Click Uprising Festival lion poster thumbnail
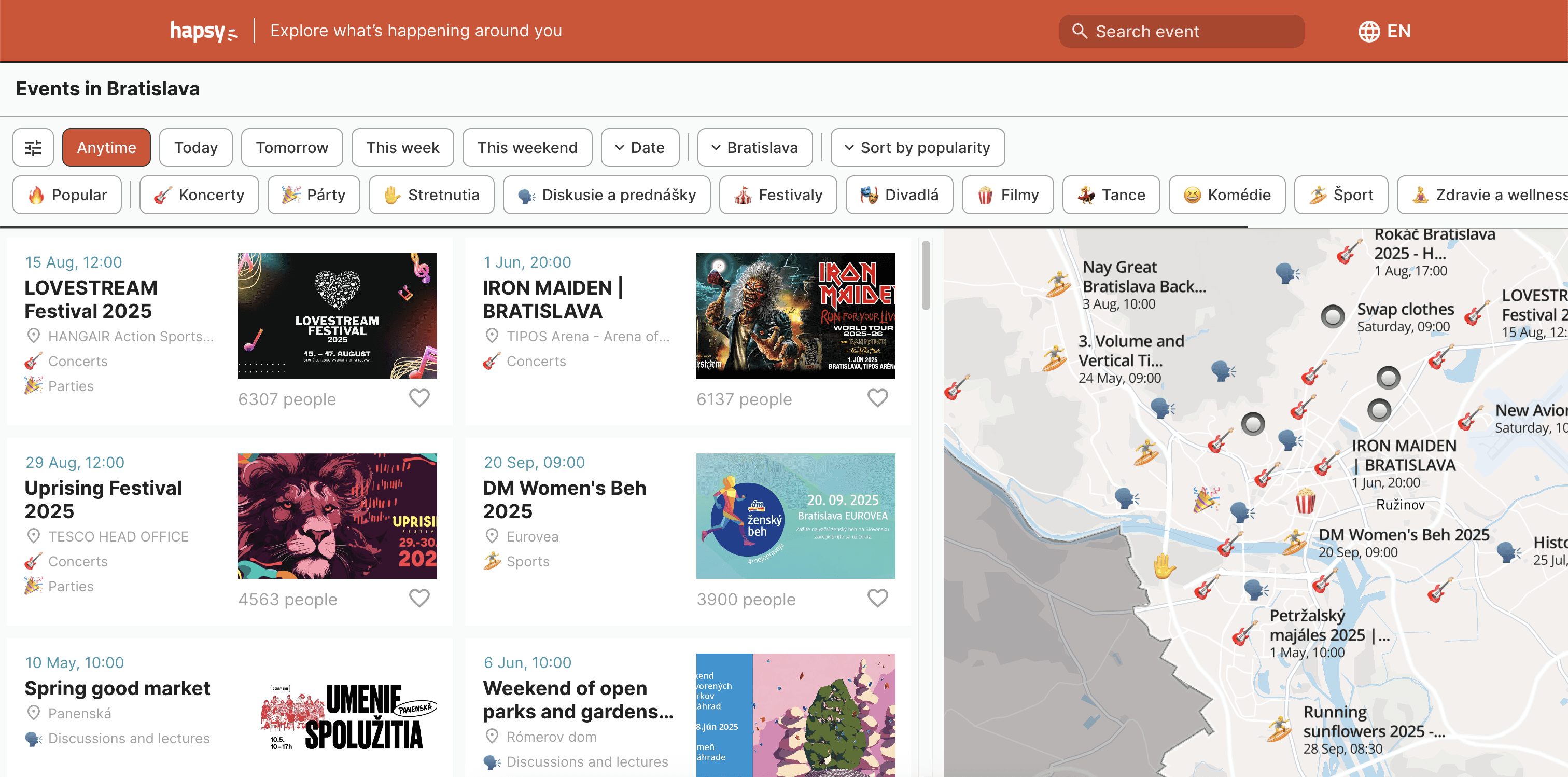Screen dimensions: 1568x777 click(337, 517)
